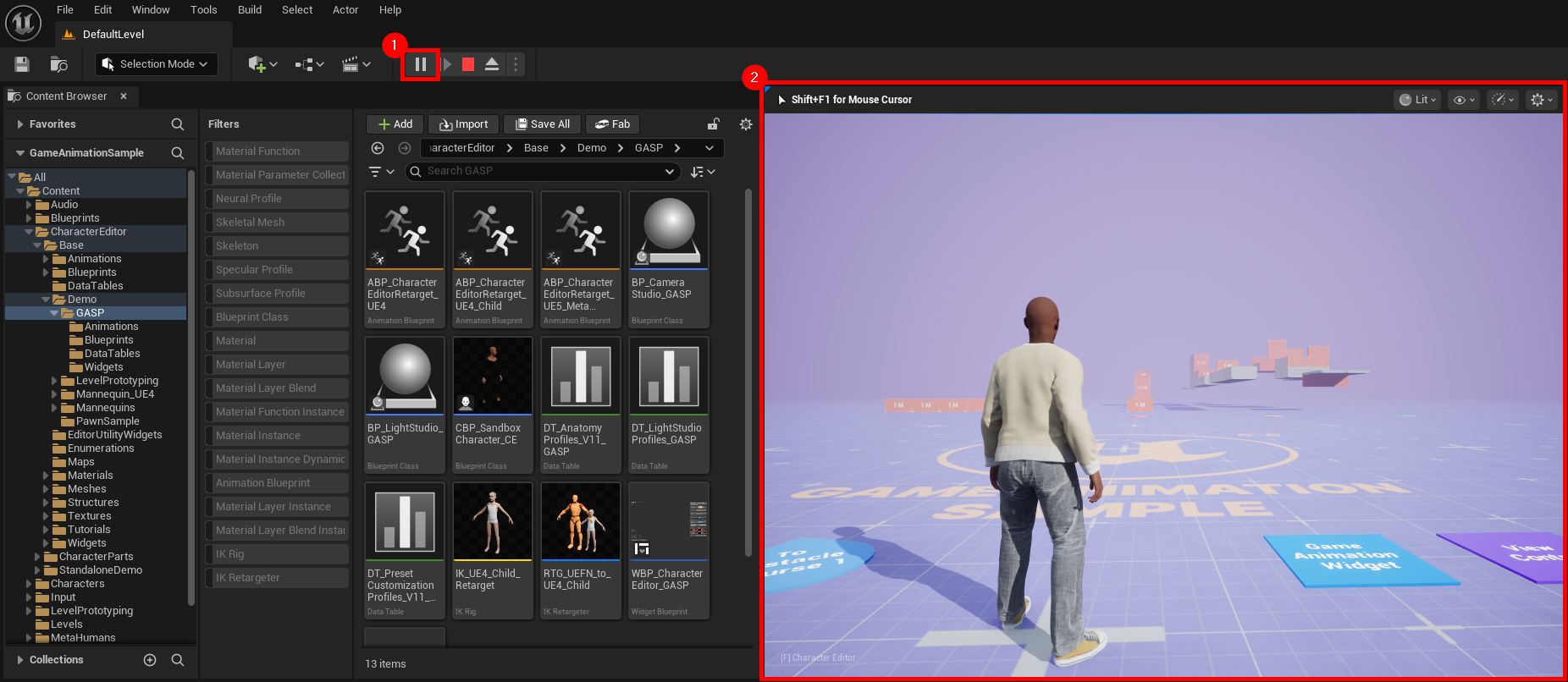
Task: Toggle the Material Function filter
Action: [277, 151]
